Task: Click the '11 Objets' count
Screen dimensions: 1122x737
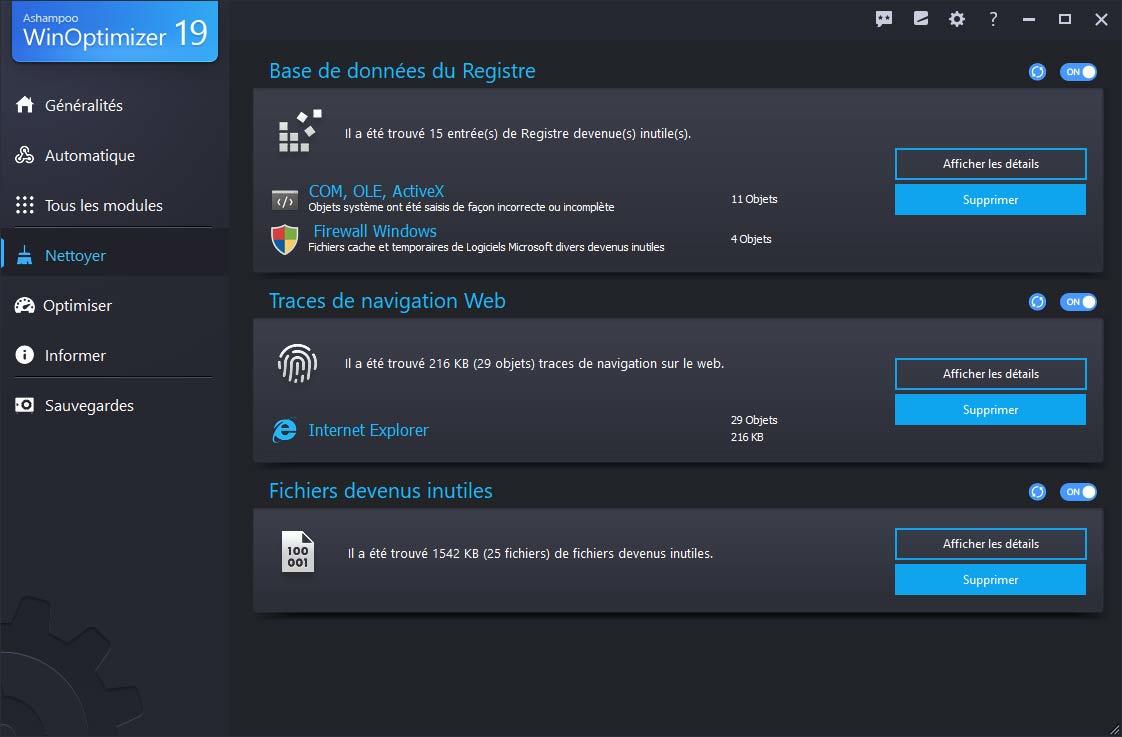Action: pos(754,199)
